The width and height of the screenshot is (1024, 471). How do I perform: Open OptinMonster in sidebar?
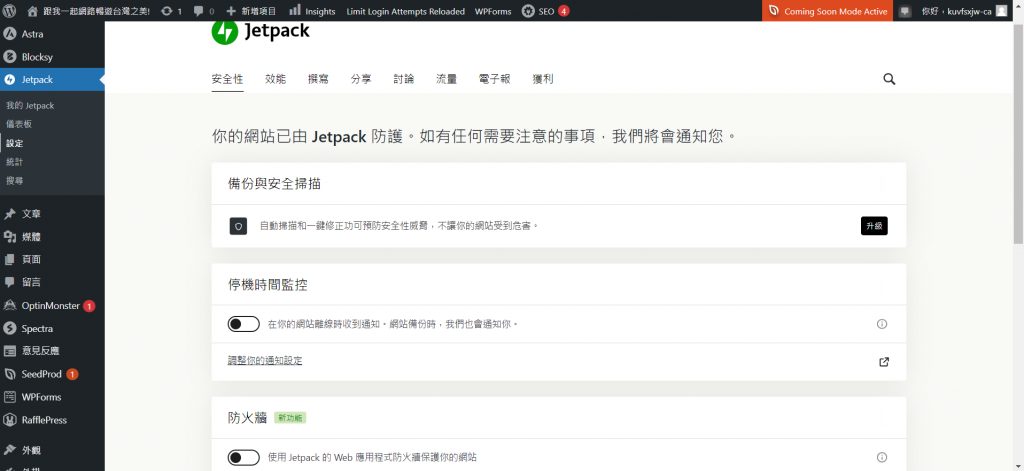tap(52, 306)
